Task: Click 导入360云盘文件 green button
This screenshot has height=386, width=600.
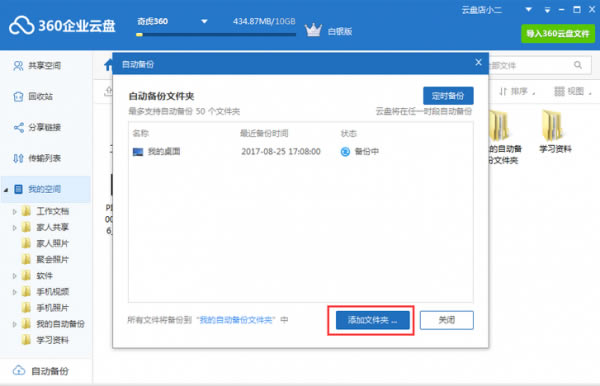Action: (x=558, y=34)
